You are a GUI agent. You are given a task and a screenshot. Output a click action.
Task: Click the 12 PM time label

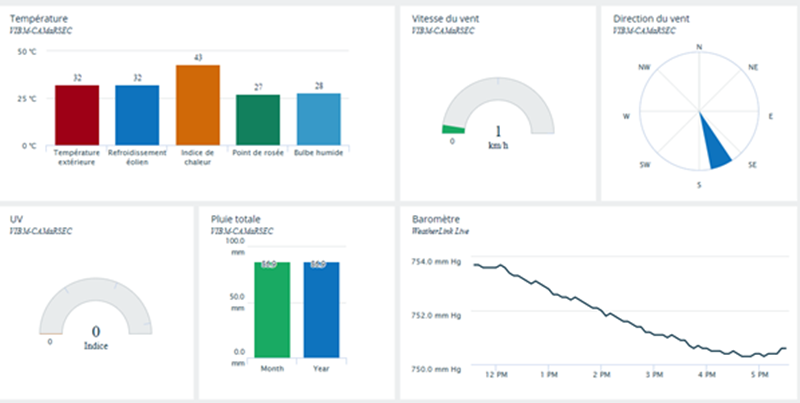pos(495,374)
